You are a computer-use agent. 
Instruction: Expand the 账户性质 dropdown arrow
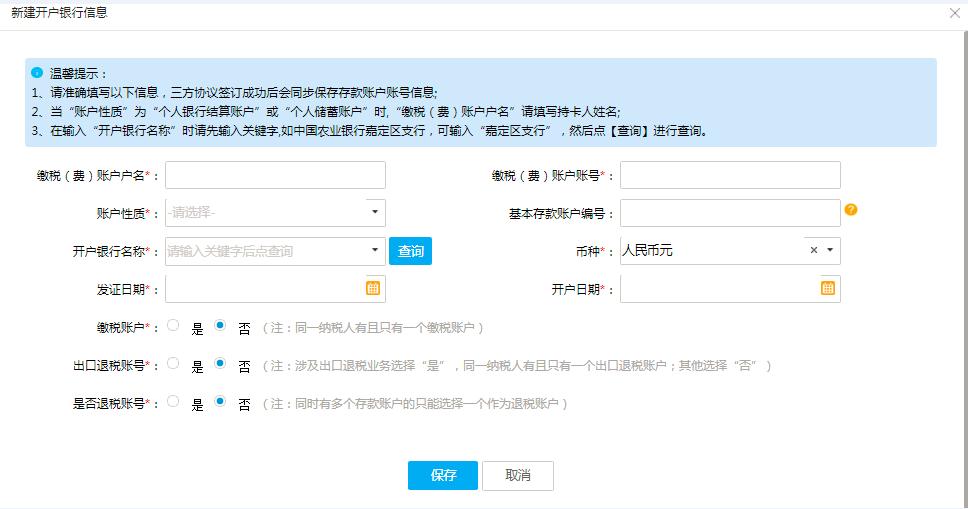click(x=375, y=212)
